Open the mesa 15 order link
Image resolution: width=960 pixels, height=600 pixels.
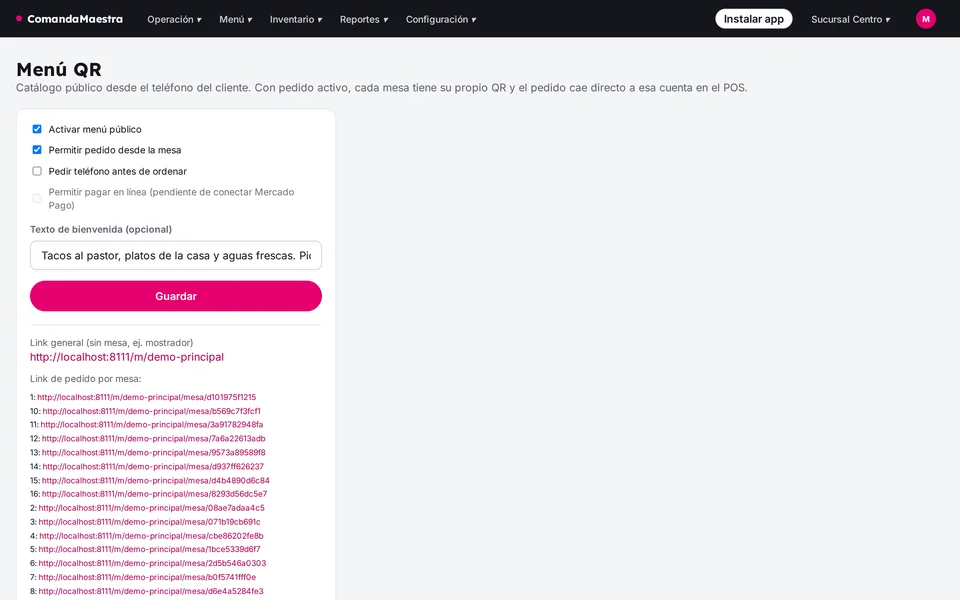tap(156, 481)
